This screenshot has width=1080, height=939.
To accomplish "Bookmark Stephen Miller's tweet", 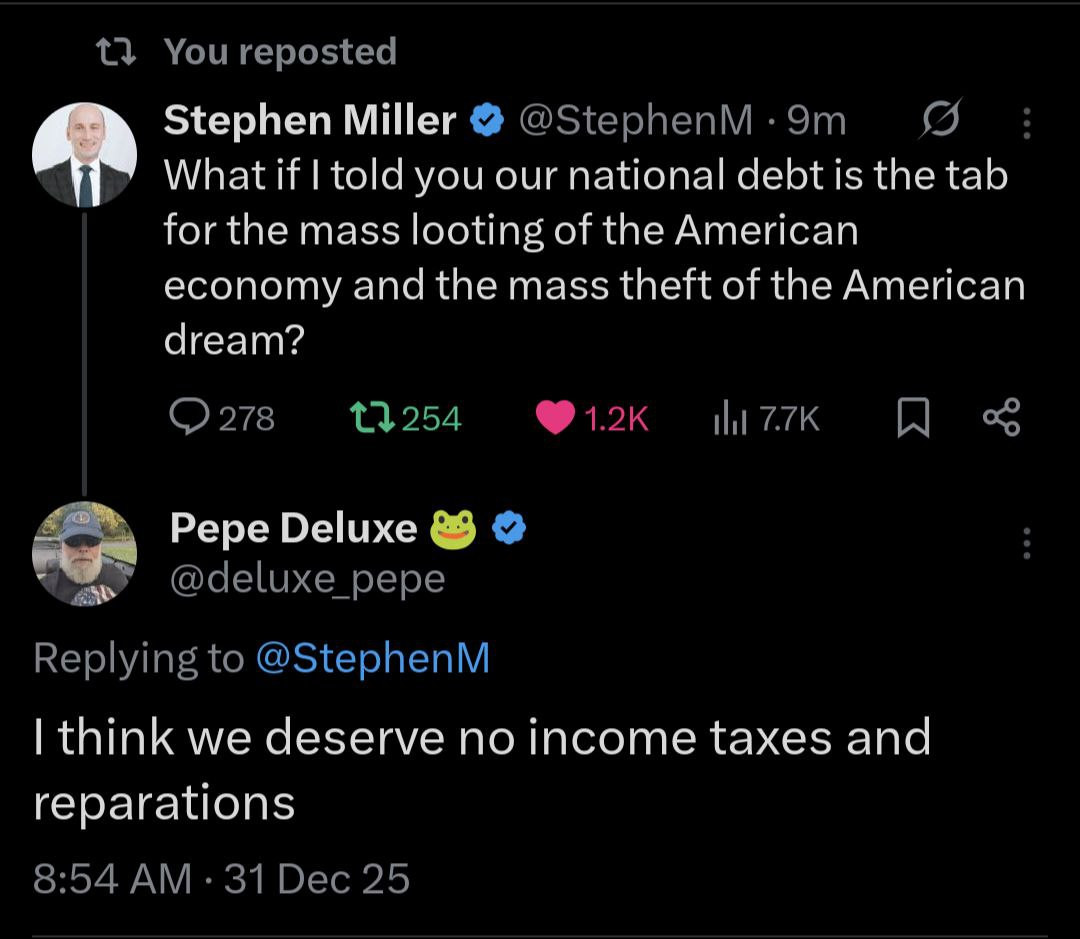I will [910, 418].
